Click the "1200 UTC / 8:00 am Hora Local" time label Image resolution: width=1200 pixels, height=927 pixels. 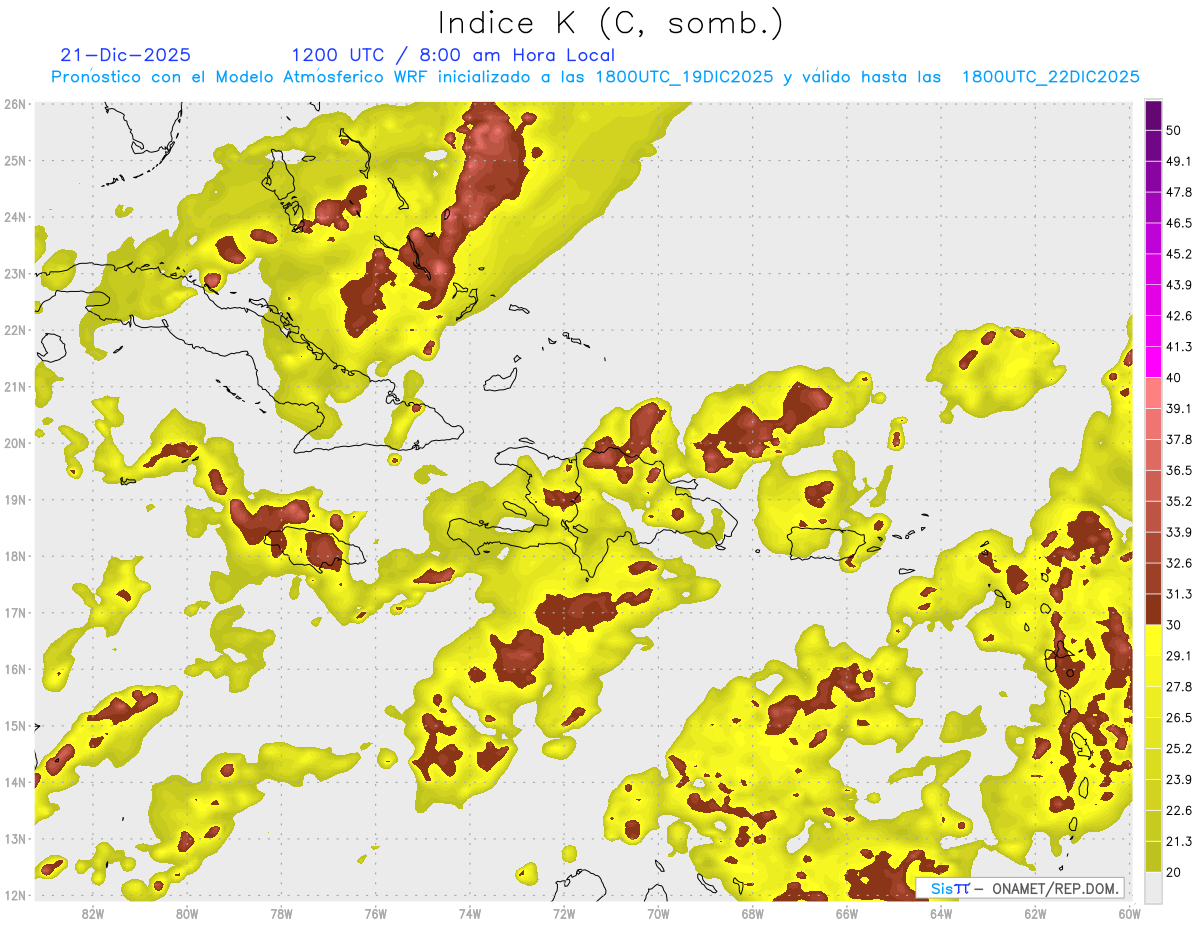click(453, 55)
